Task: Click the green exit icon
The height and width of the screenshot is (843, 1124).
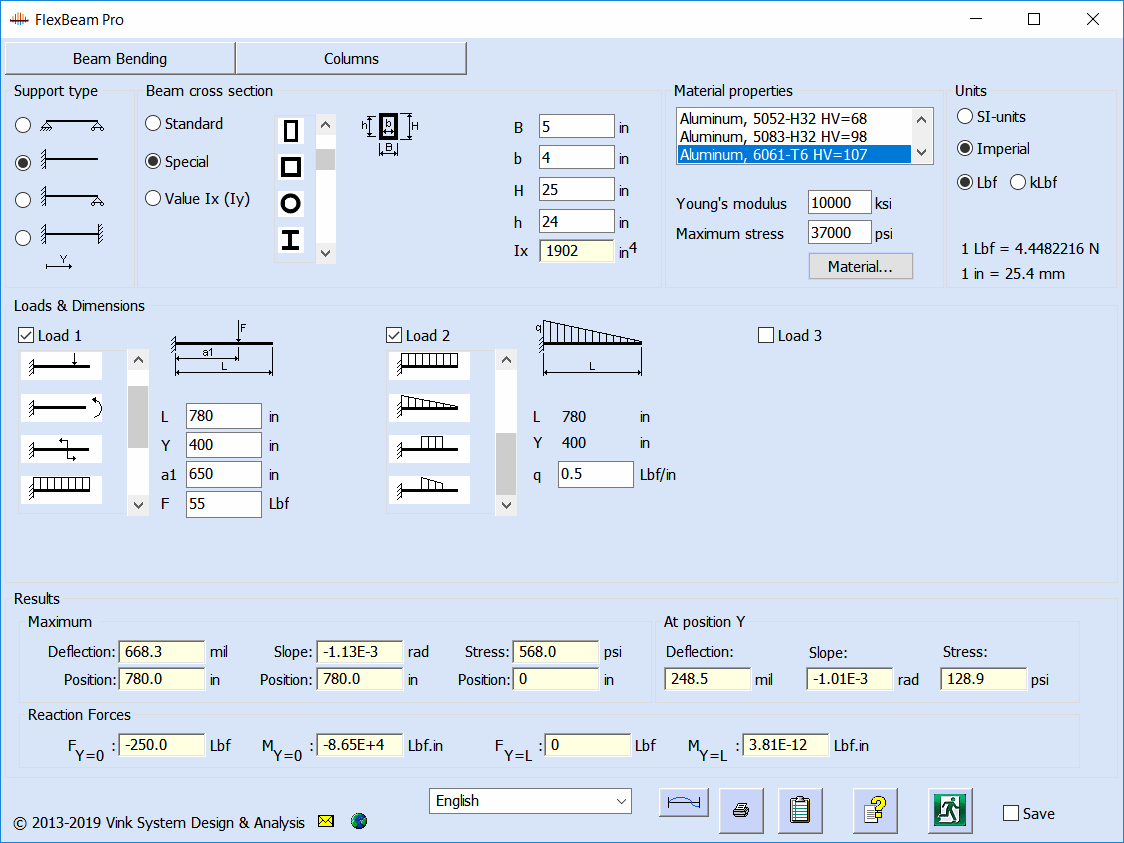Action: [951, 810]
